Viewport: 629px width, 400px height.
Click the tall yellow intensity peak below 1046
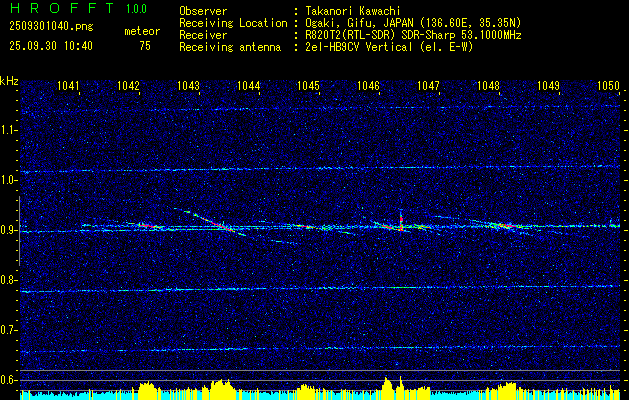[388, 388]
